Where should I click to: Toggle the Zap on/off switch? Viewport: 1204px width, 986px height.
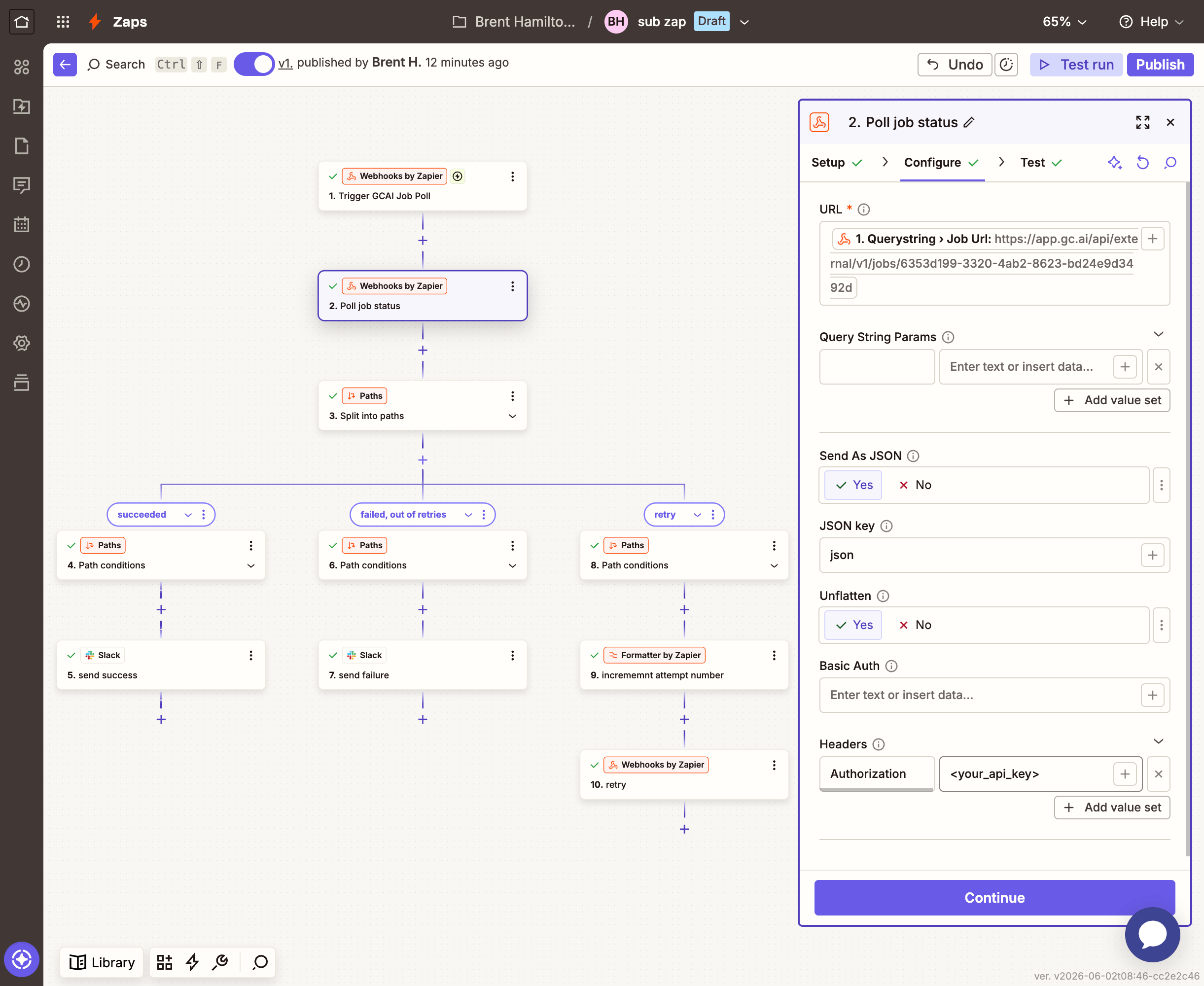254,64
